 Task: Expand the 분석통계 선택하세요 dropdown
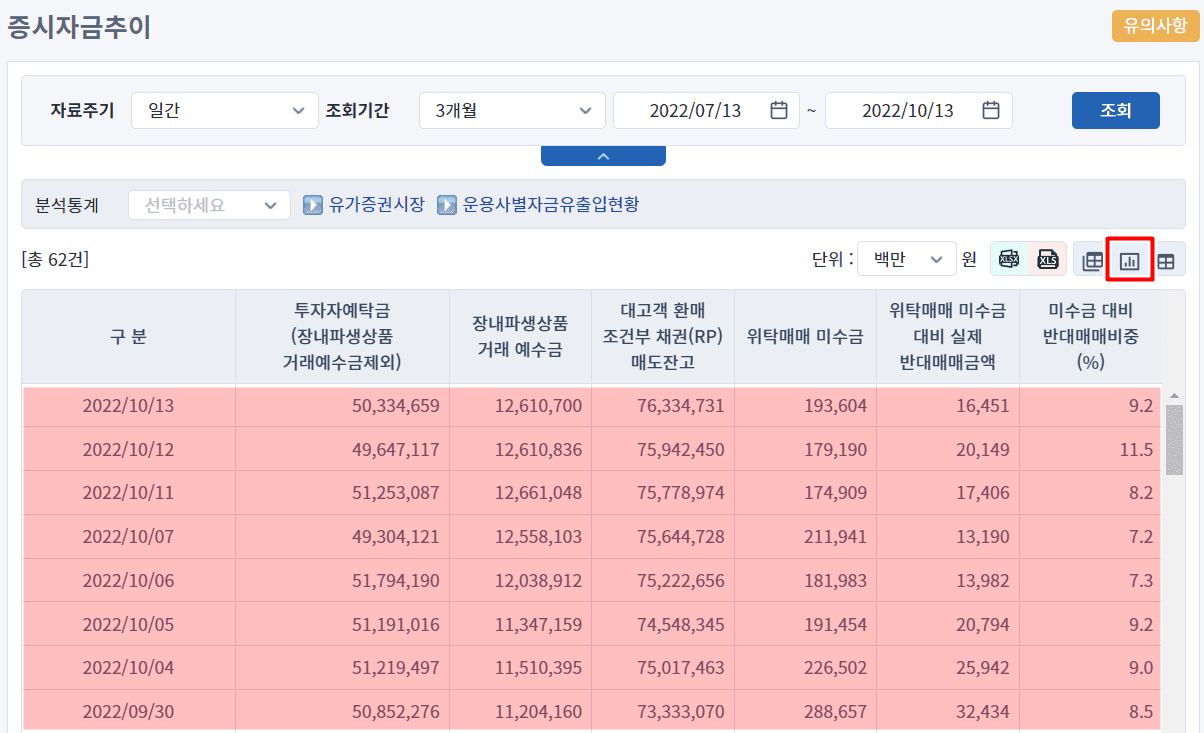(209, 205)
